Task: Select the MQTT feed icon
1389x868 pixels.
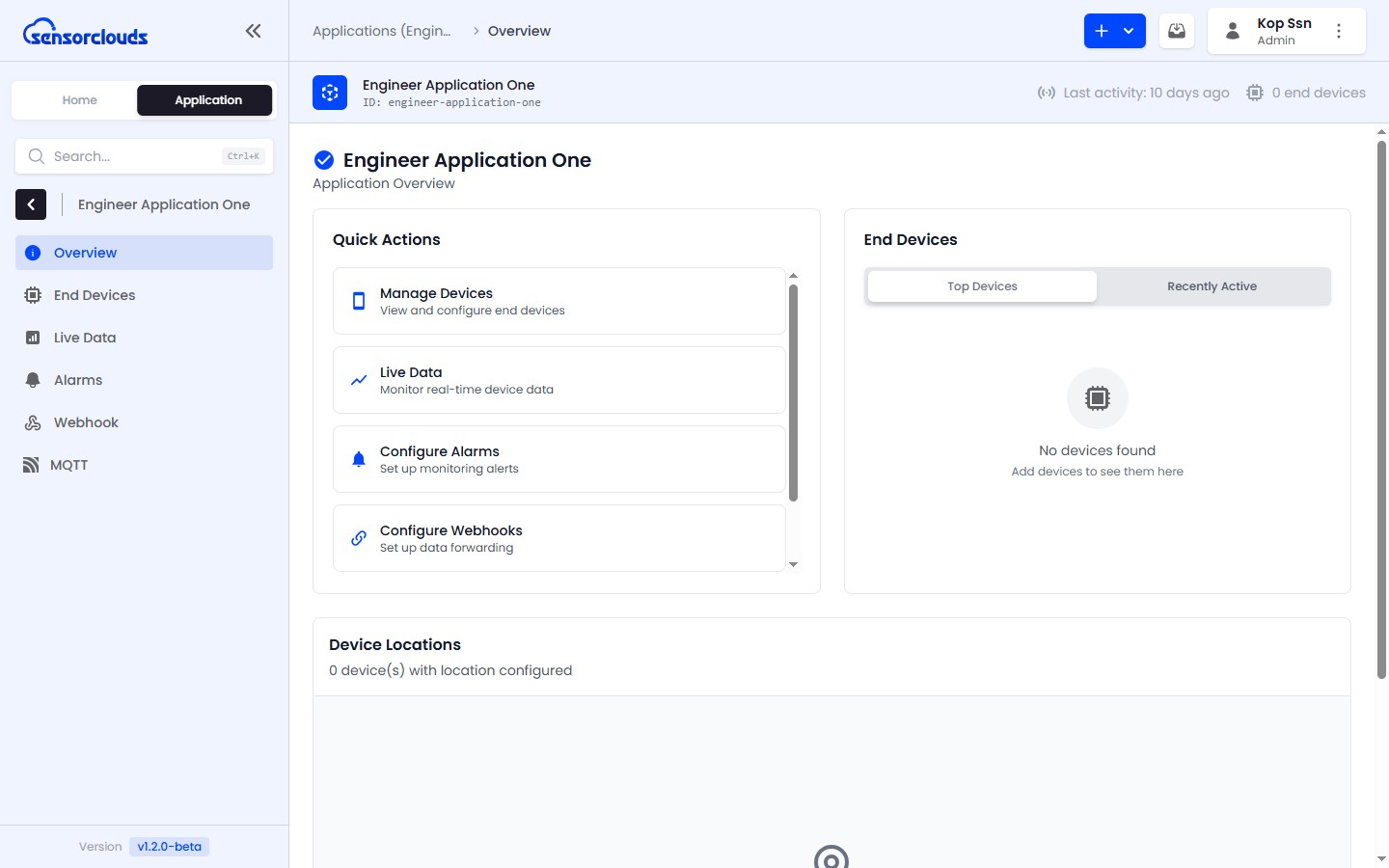Action: pyautogui.click(x=32, y=464)
